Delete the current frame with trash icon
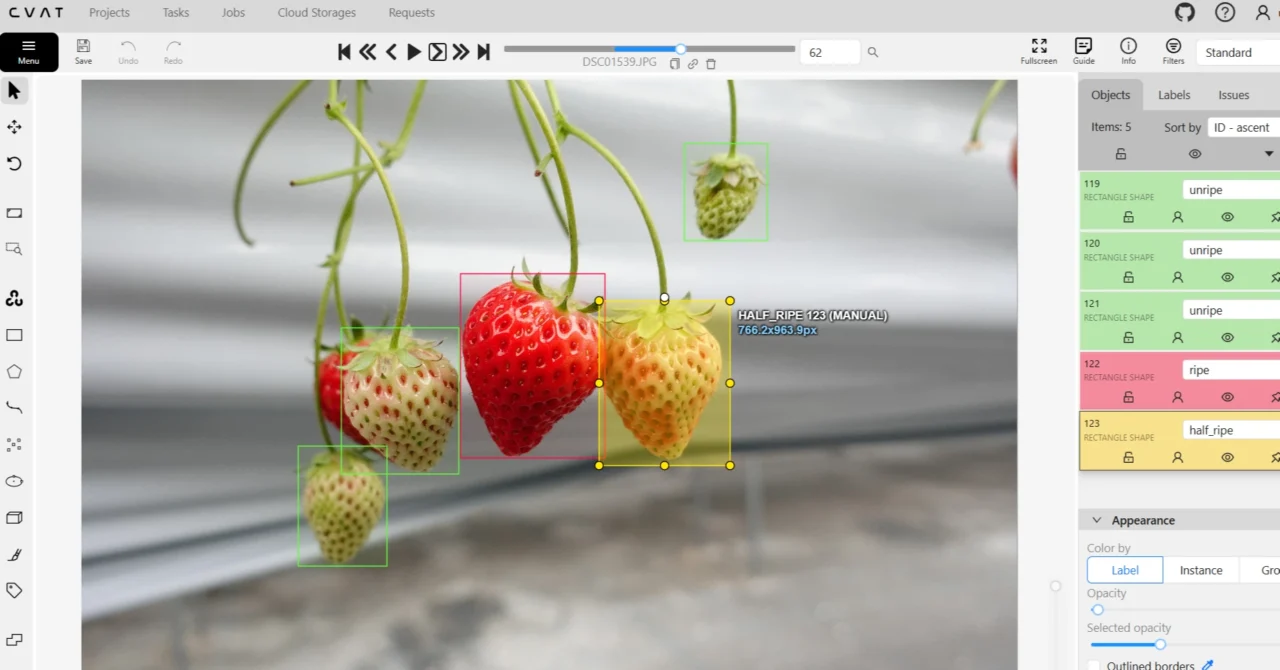The height and width of the screenshot is (670, 1280). pyautogui.click(x=711, y=64)
